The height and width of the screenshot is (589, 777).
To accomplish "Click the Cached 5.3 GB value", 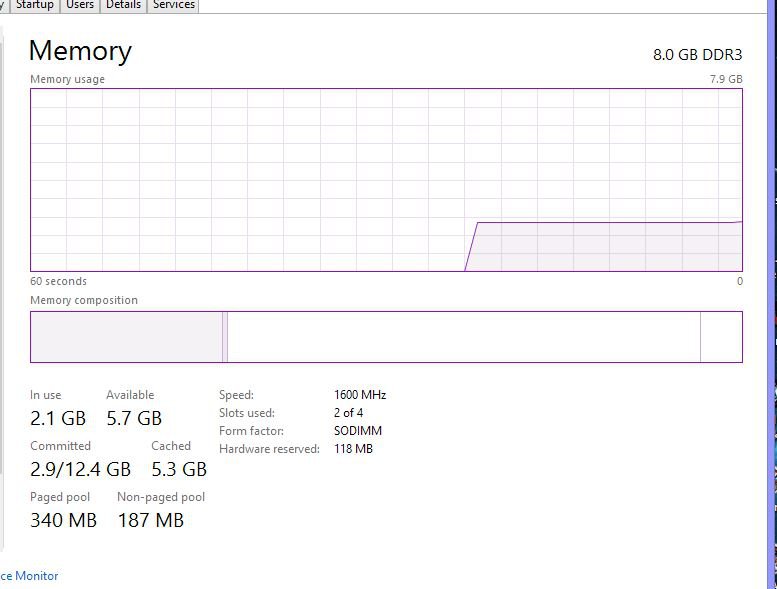I will tap(179, 469).
